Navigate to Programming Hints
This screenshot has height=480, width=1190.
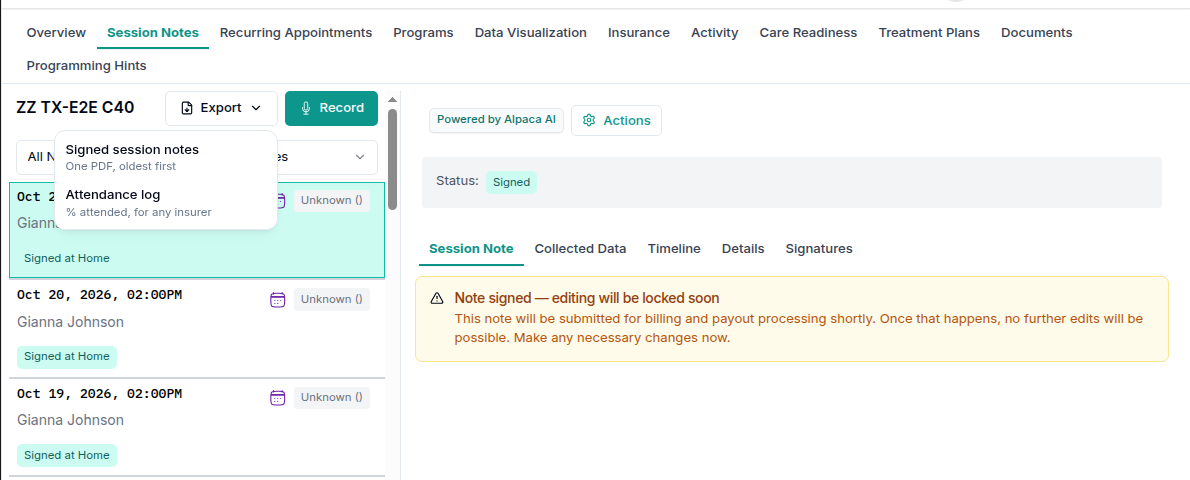[87, 66]
